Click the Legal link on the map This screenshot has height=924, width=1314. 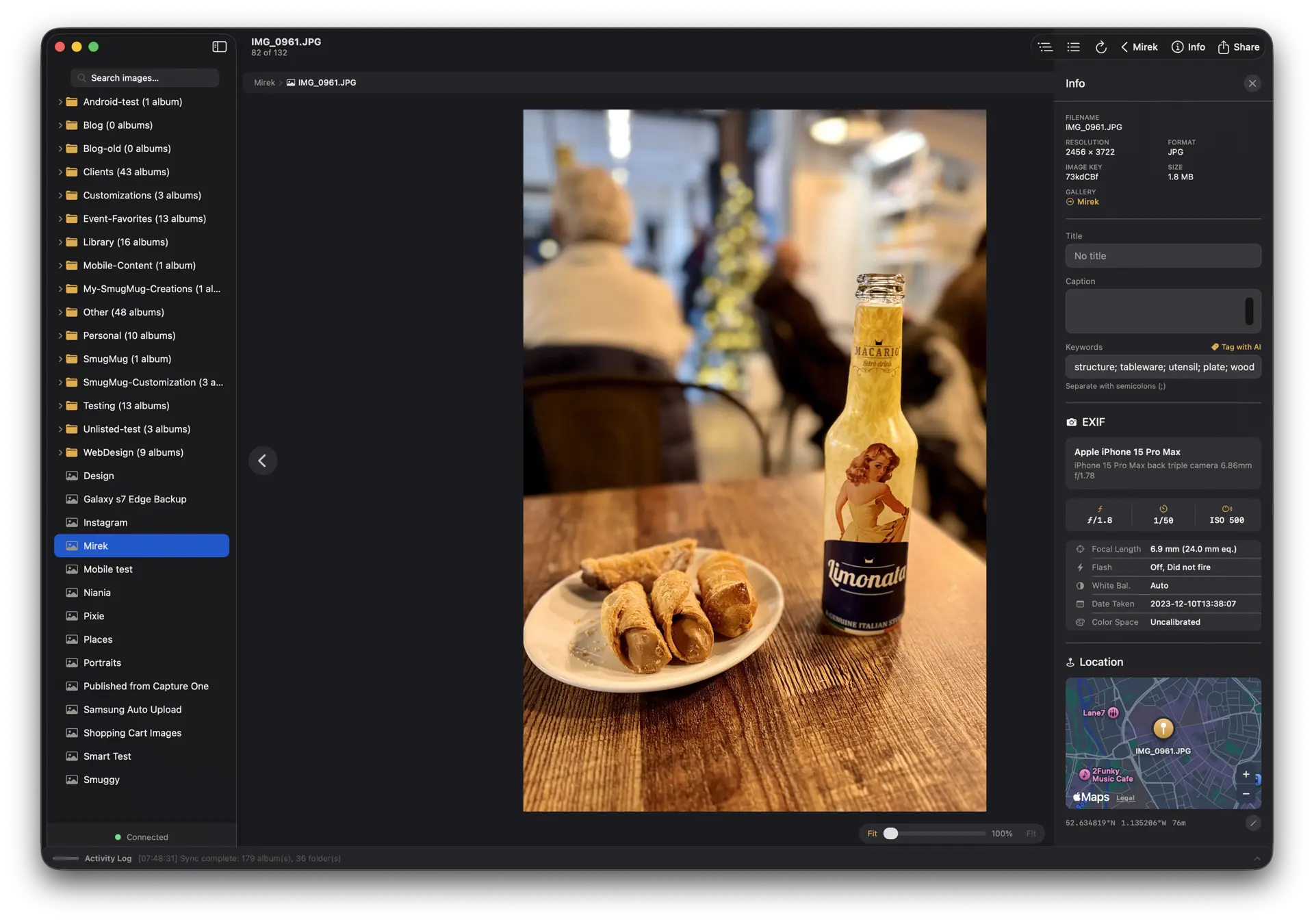coord(1124,797)
